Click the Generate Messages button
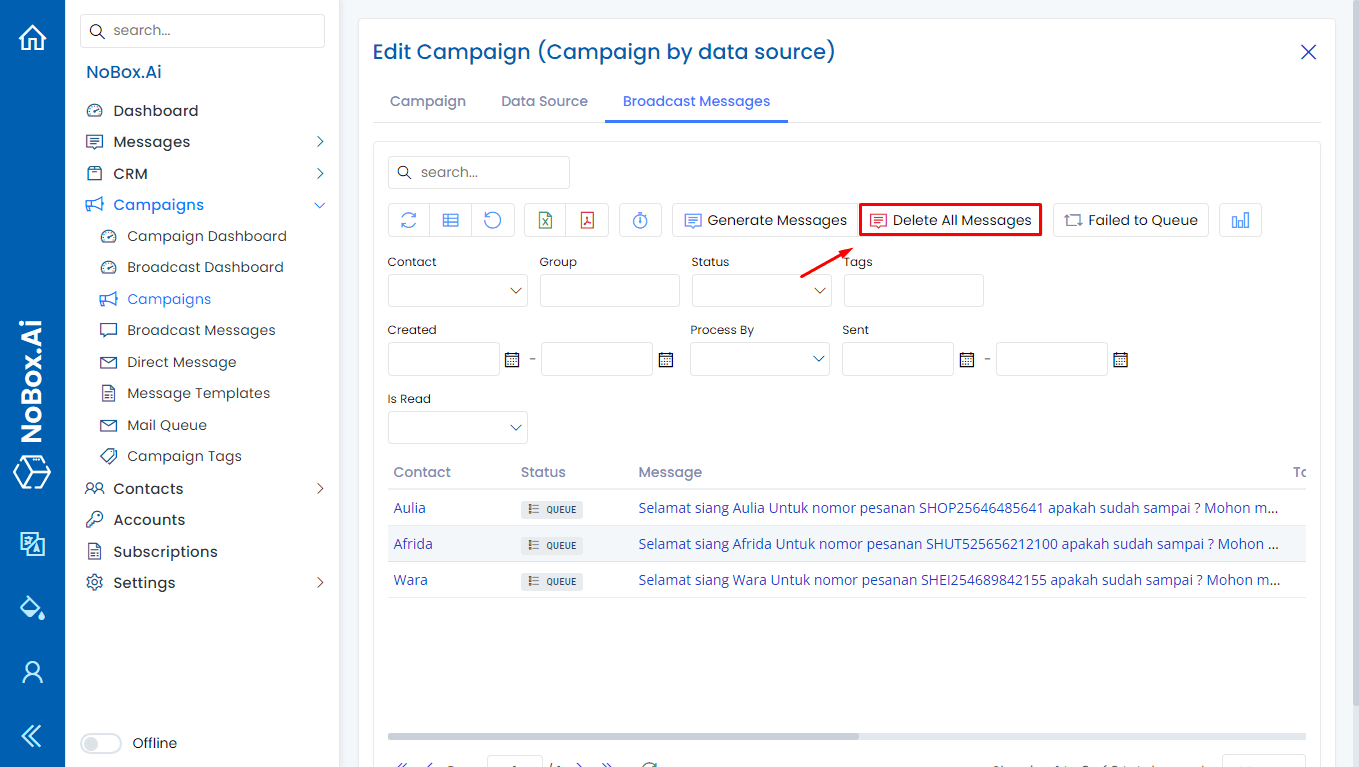 click(765, 220)
